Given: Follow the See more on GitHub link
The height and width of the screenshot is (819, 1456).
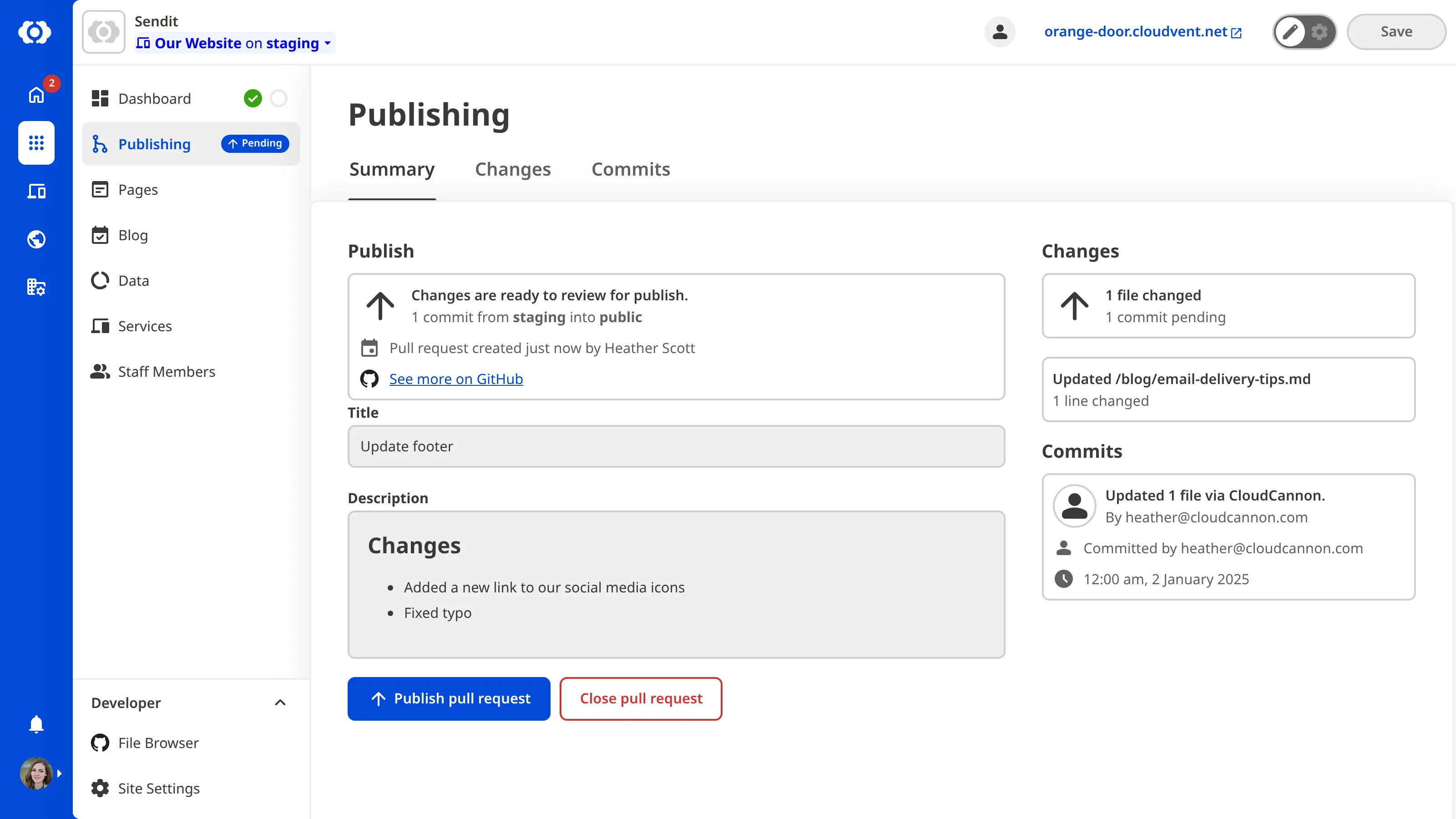Looking at the screenshot, I should (x=455, y=379).
